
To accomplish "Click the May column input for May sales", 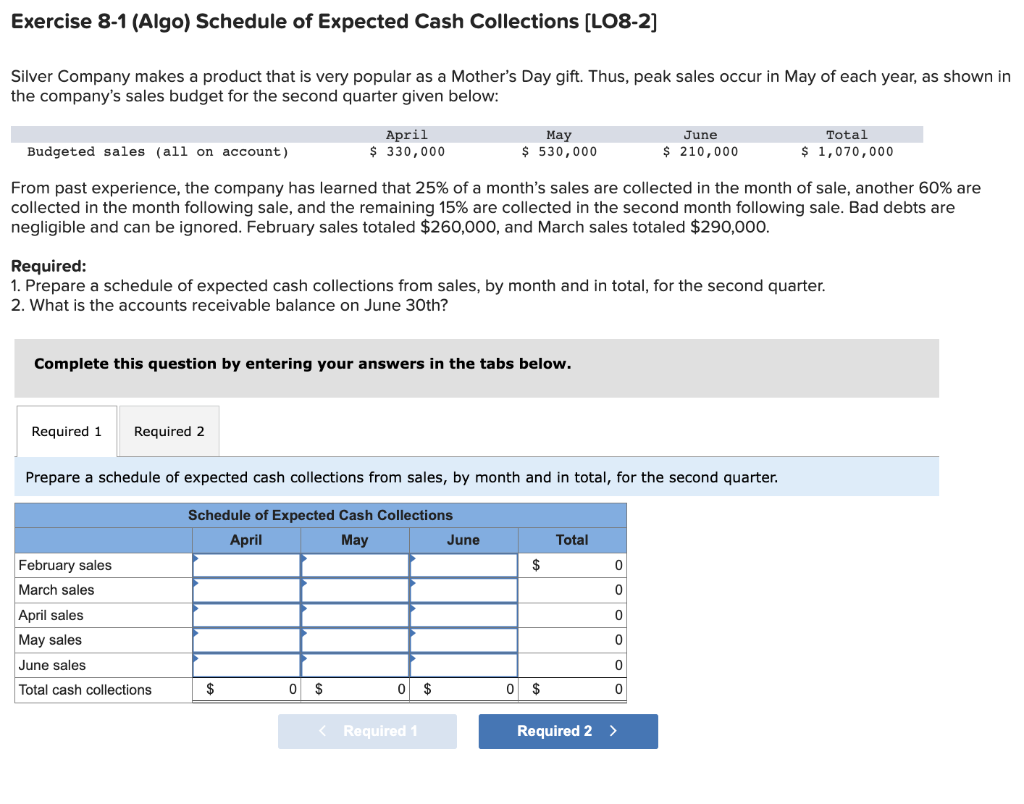I will pyautogui.click(x=355, y=640).
